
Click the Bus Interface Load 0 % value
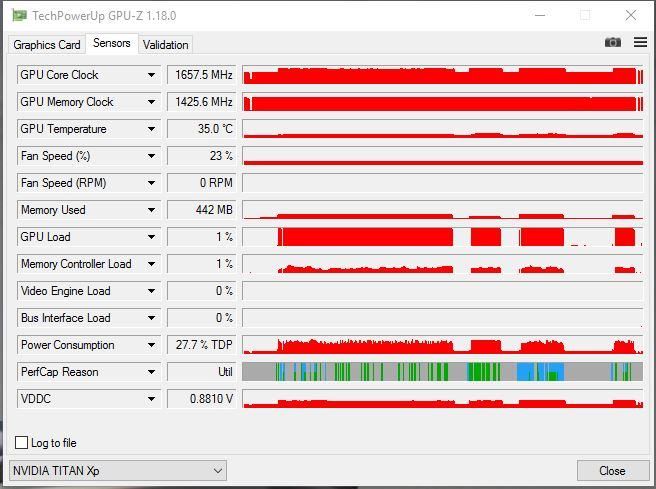point(202,318)
